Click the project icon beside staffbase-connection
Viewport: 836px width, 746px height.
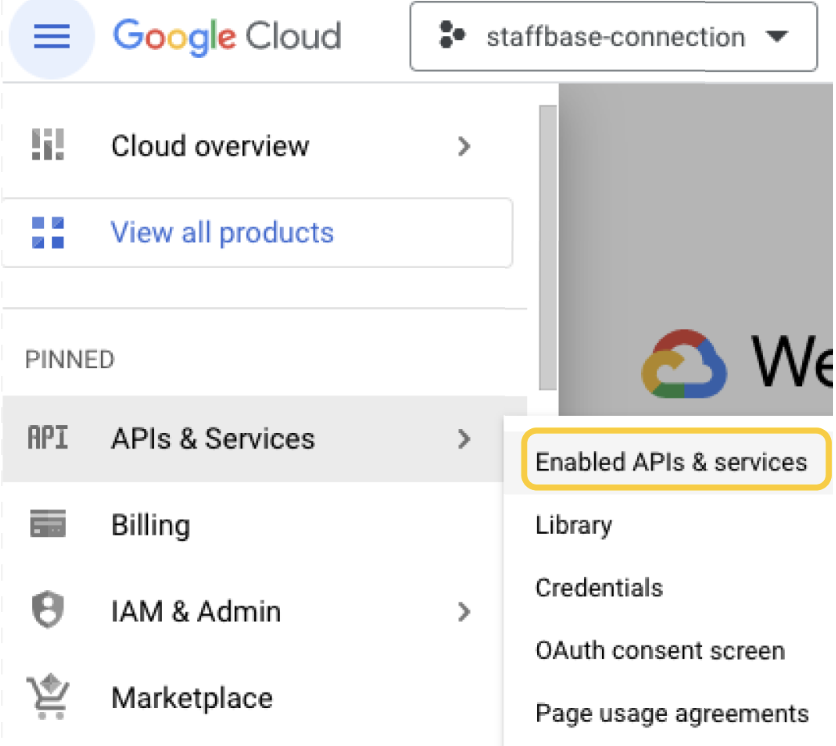[x=453, y=38]
